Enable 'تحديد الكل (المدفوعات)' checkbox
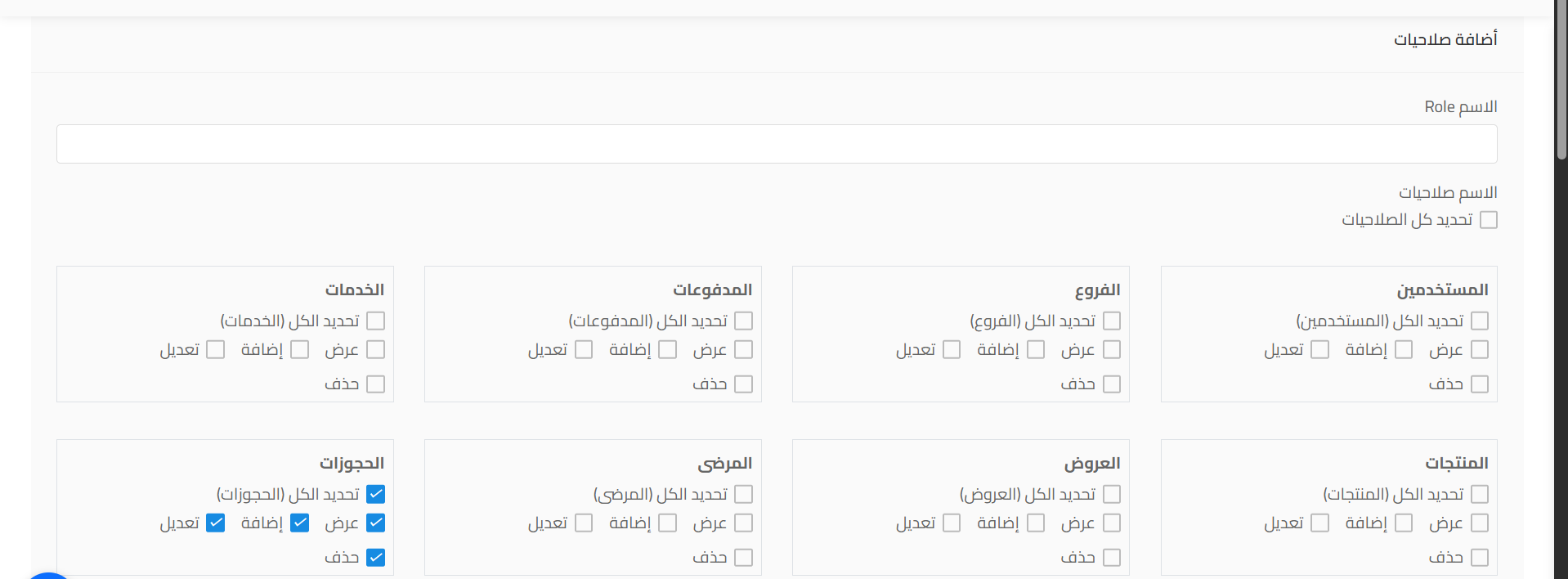Image resolution: width=1568 pixels, height=579 pixels. tap(744, 321)
